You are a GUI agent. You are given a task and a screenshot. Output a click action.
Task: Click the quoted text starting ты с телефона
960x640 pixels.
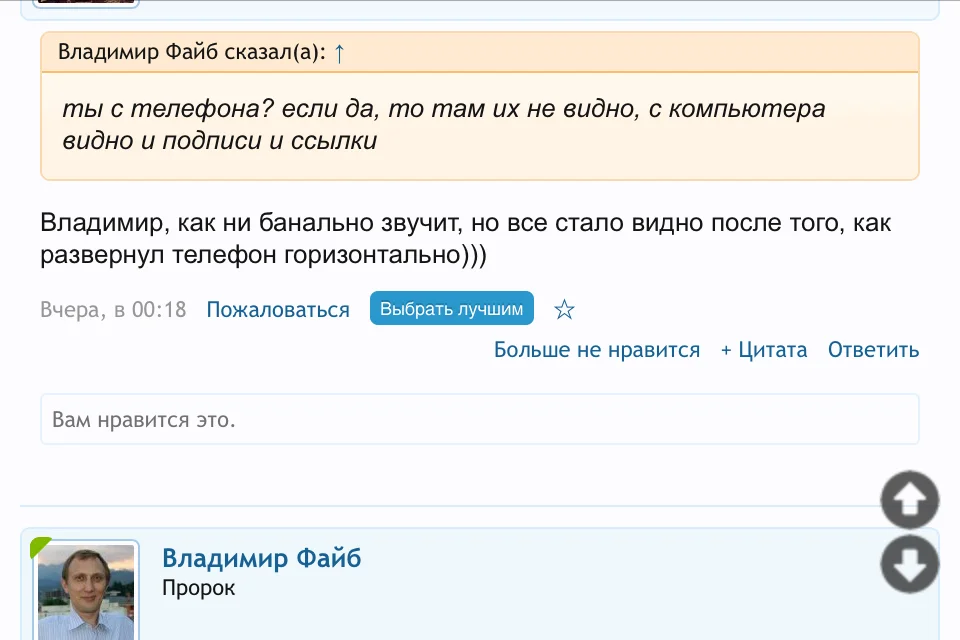444,124
